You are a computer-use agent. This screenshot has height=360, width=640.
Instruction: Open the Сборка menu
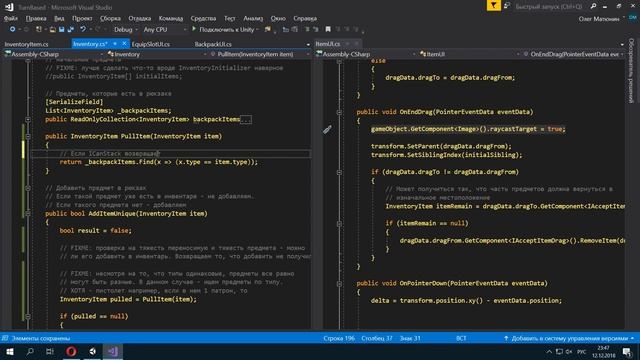(110, 18)
